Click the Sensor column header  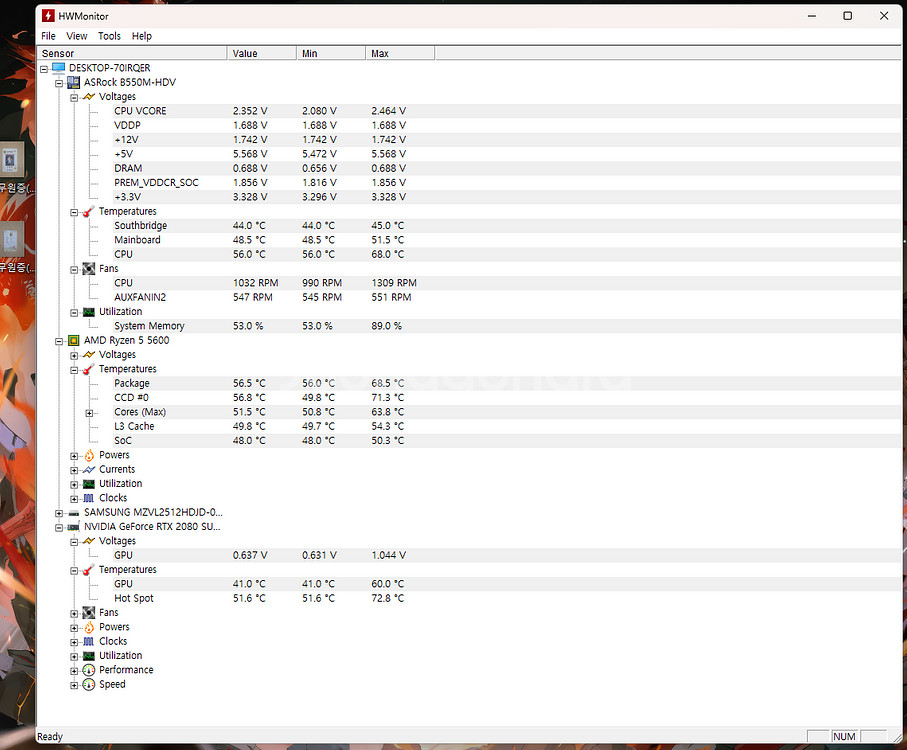click(x=132, y=53)
